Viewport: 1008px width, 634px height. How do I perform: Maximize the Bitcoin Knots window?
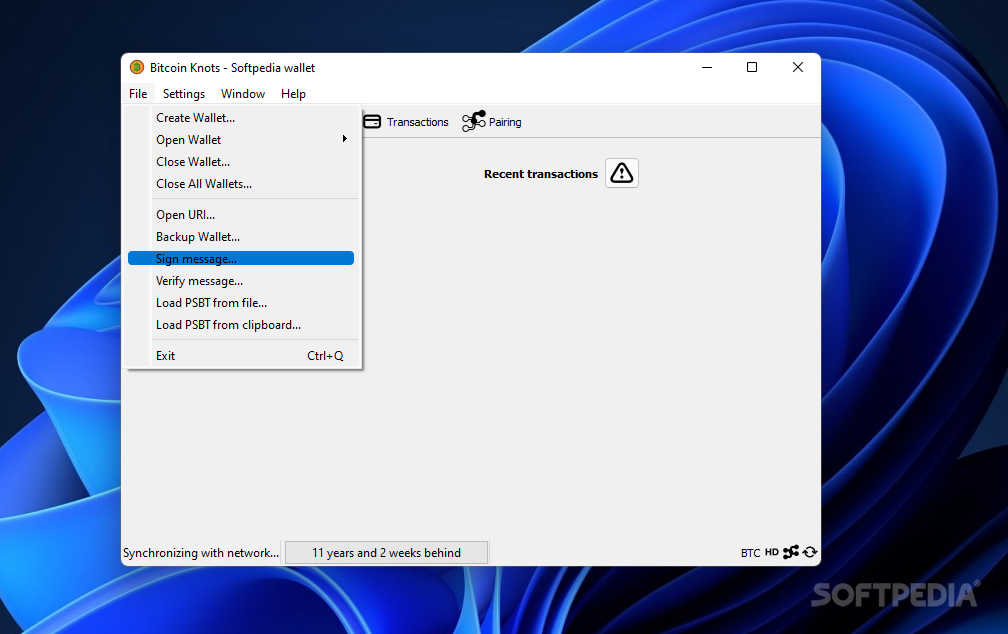point(752,68)
